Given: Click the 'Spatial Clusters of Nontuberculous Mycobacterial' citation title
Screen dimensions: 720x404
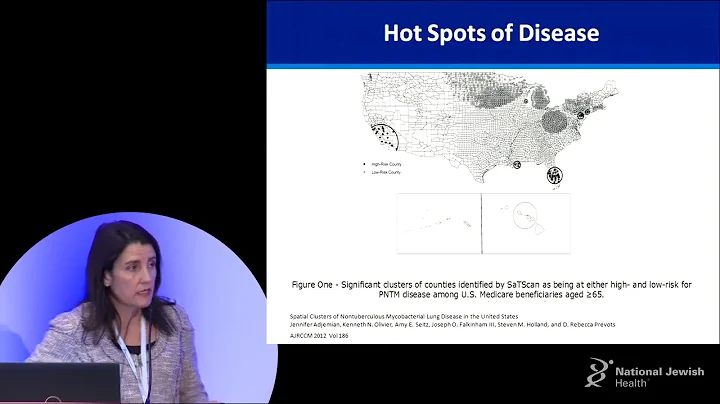Looking at the screenshot, I should [404, 316].
